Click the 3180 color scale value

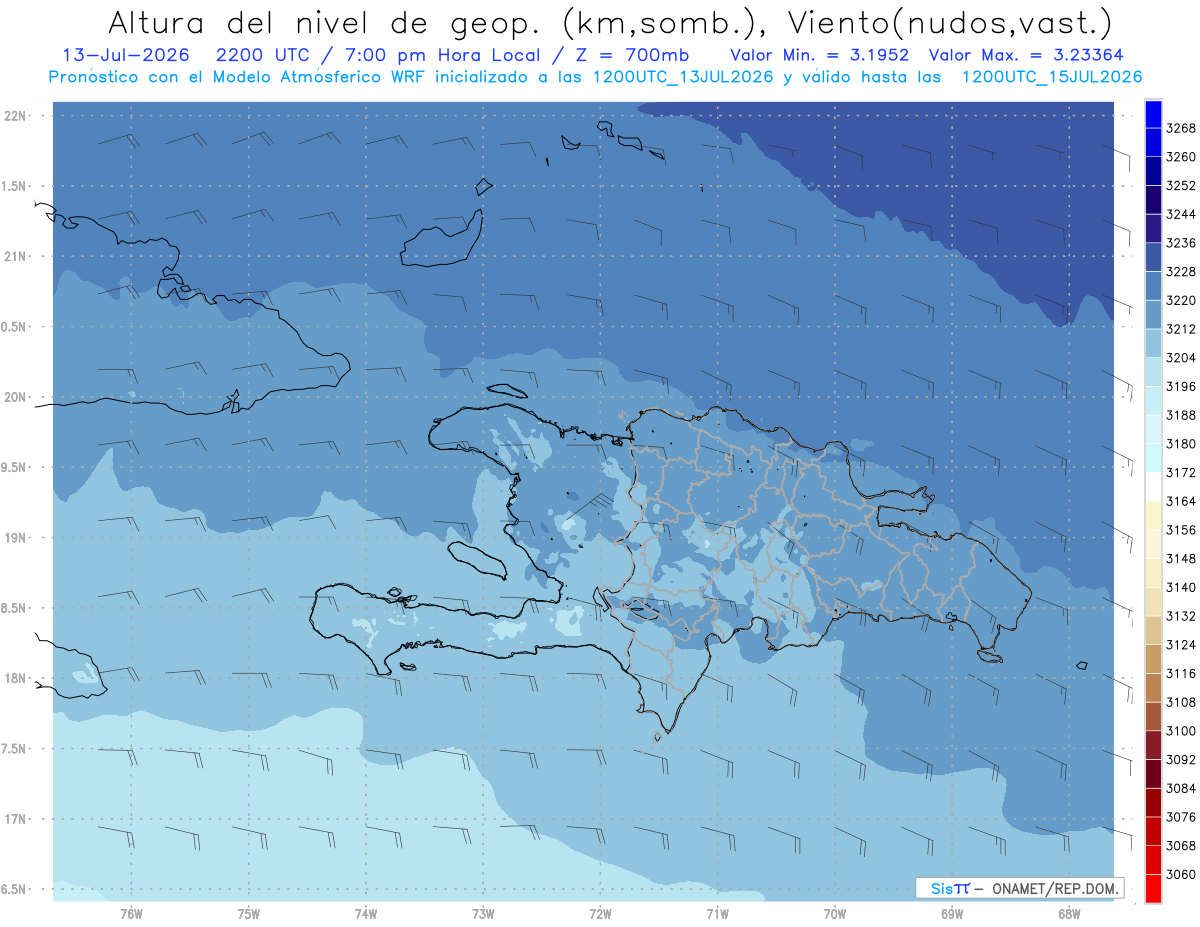(x=1181, y=443)
